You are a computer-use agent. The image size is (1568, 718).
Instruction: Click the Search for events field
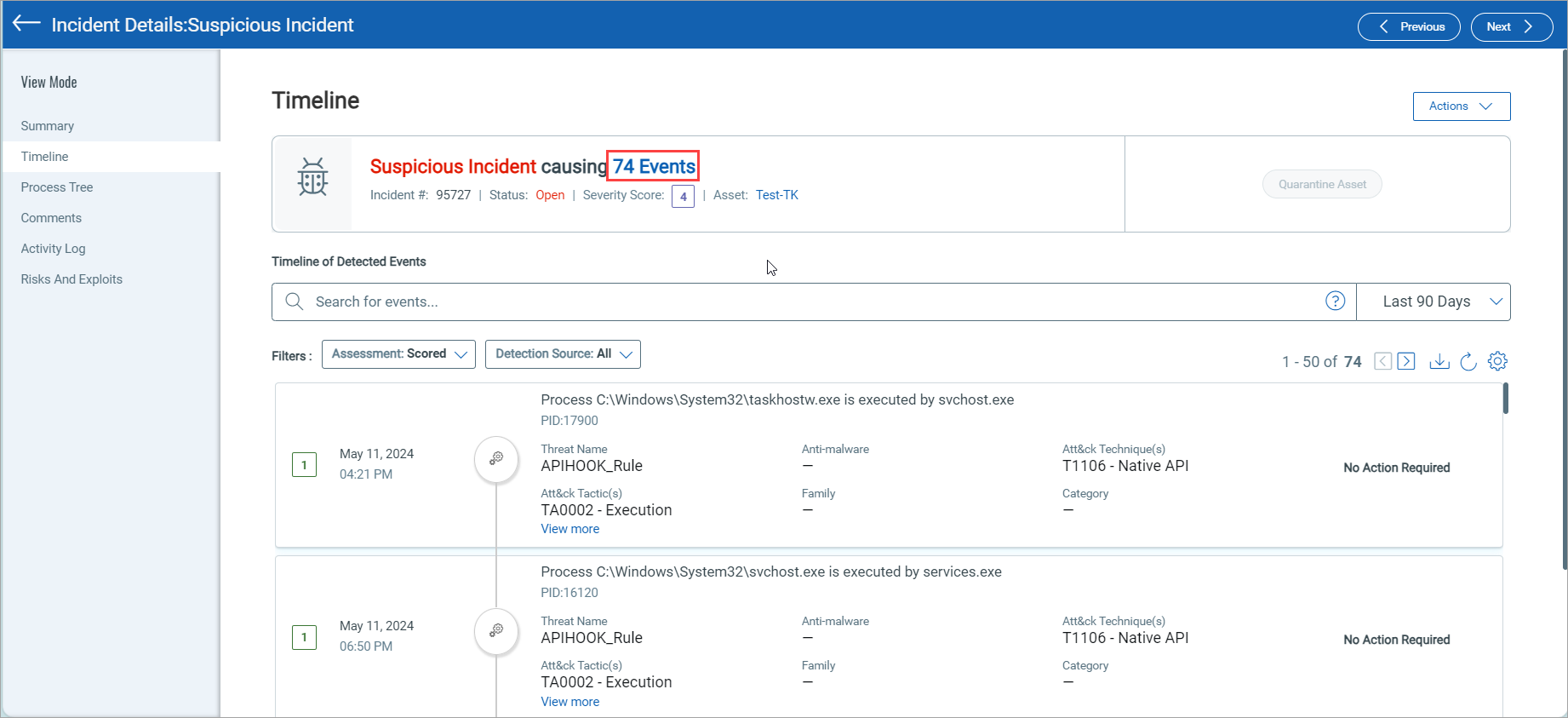(809, 302)
